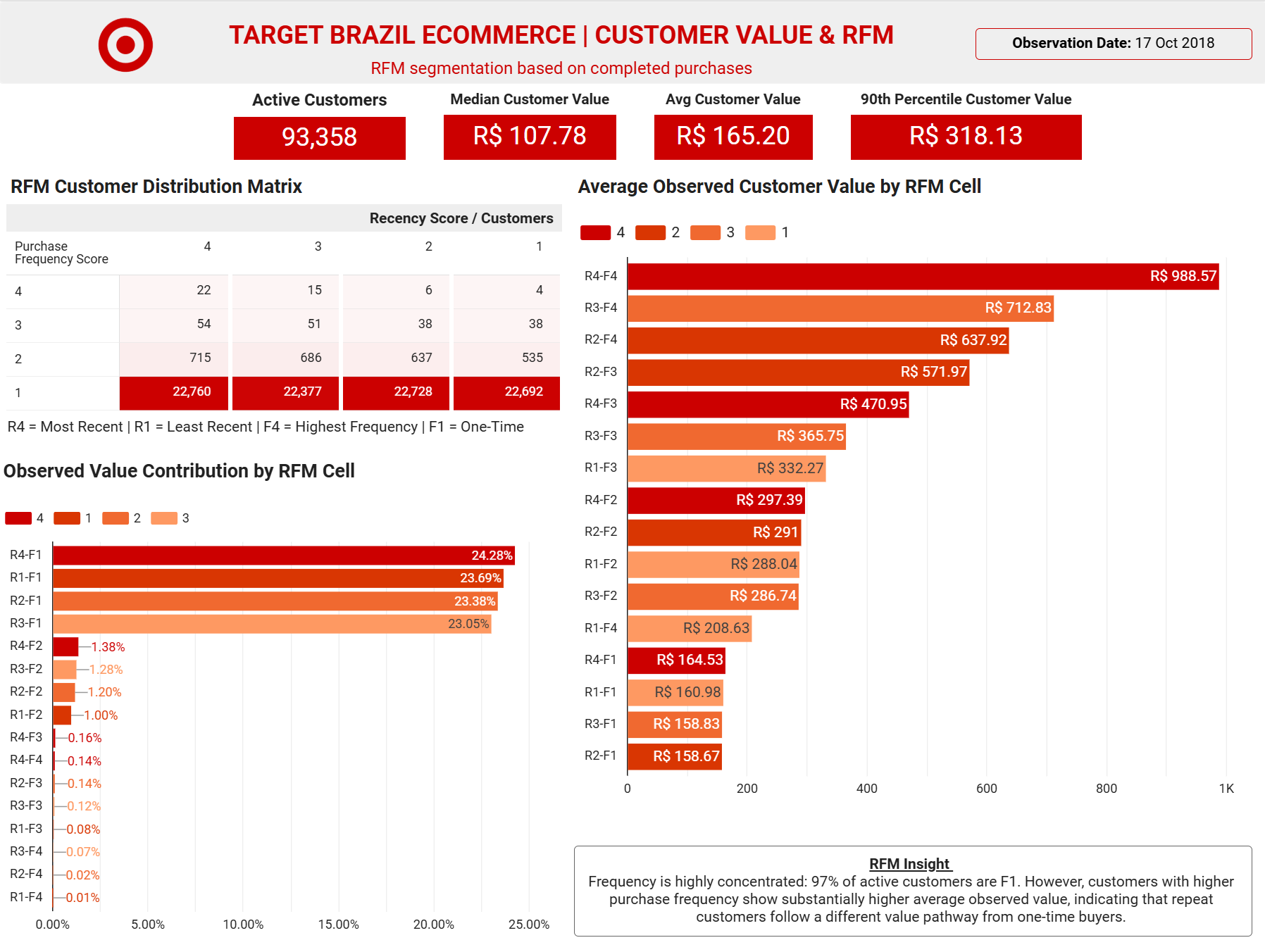The width and height of the screenshot is (1265, 952).
Task: Click the R4-F1 bar showing R$ 164.53
Action: [676, 660]
